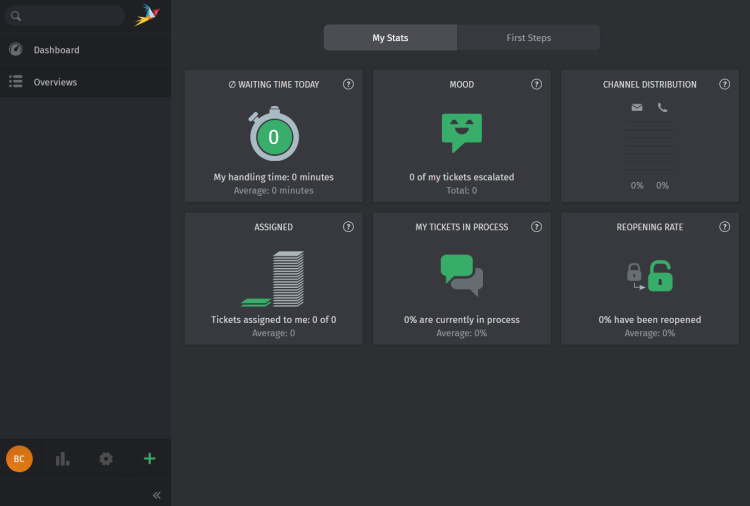Click the green unlocked padlock graphic

(x=660, y=275)
